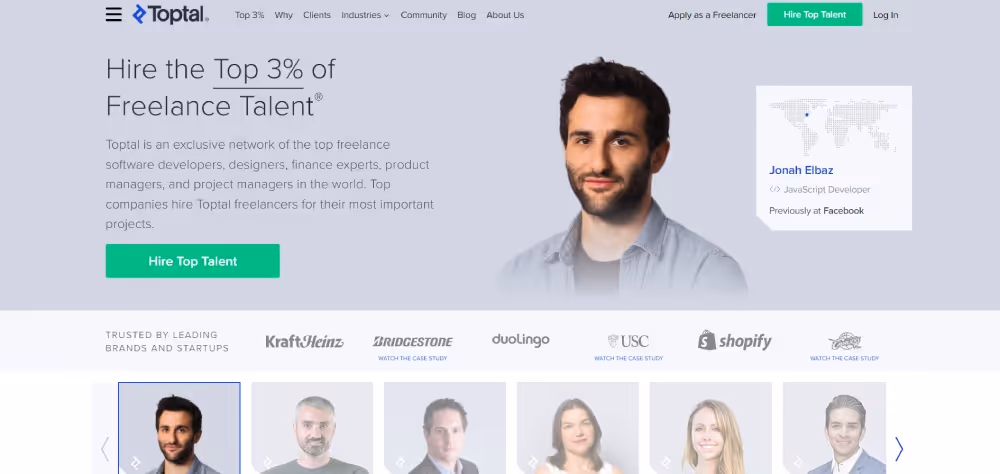The width and height of the screenshot is (1000, 474).
Task: Go to the Community page
Action: pos(423,15)
